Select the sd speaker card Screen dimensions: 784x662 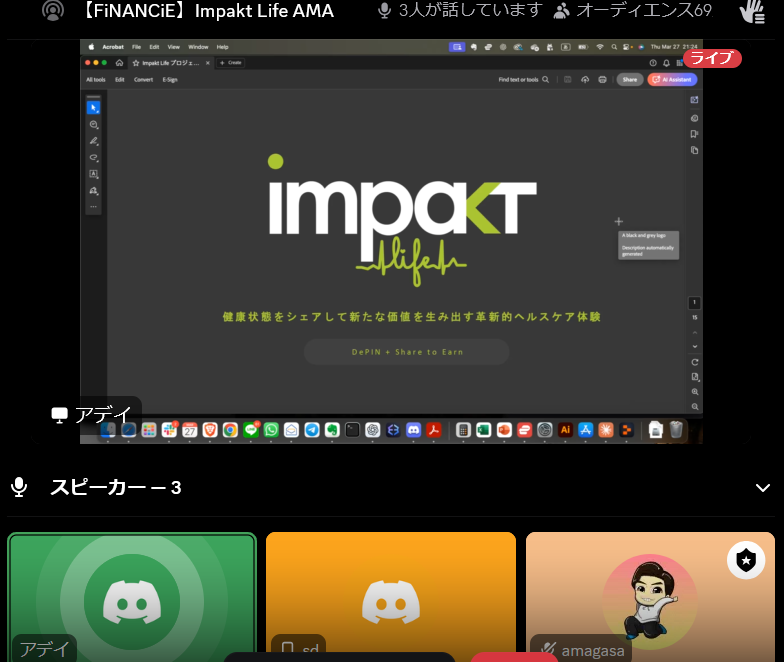pyautogui.click(x=391, y=597)
